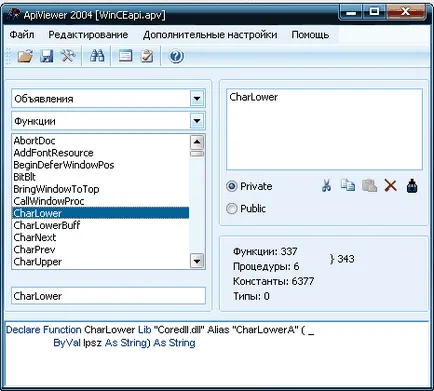The width and height of the screenshot is (434, 391).
Task: Click the ApiViewer title bar app icon
Action: click(x=13, y=14)
